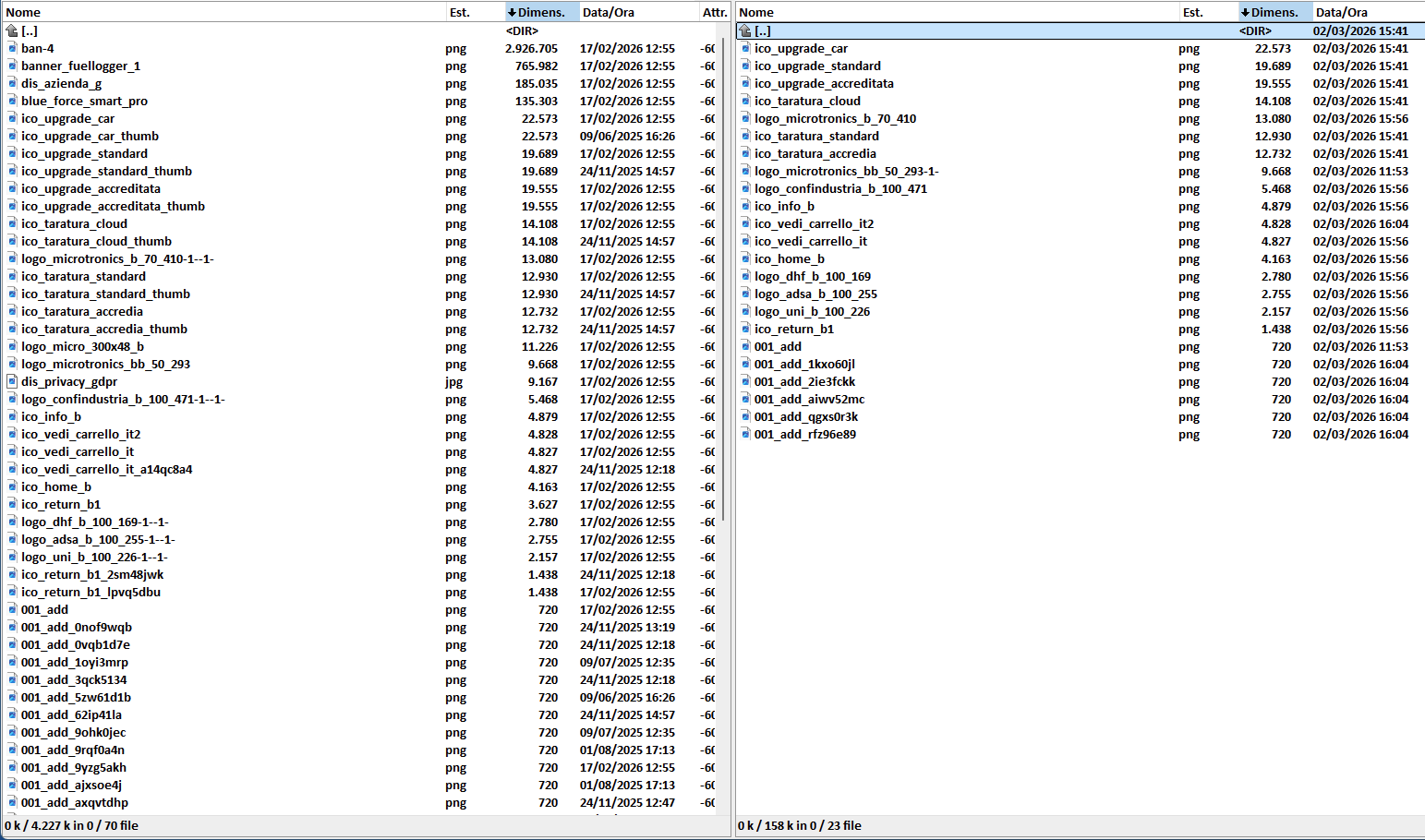This screenshot has width=1425, height=840.
Task: Select banner_fuellogger_1 in left panel
Action: pos(81,66)
